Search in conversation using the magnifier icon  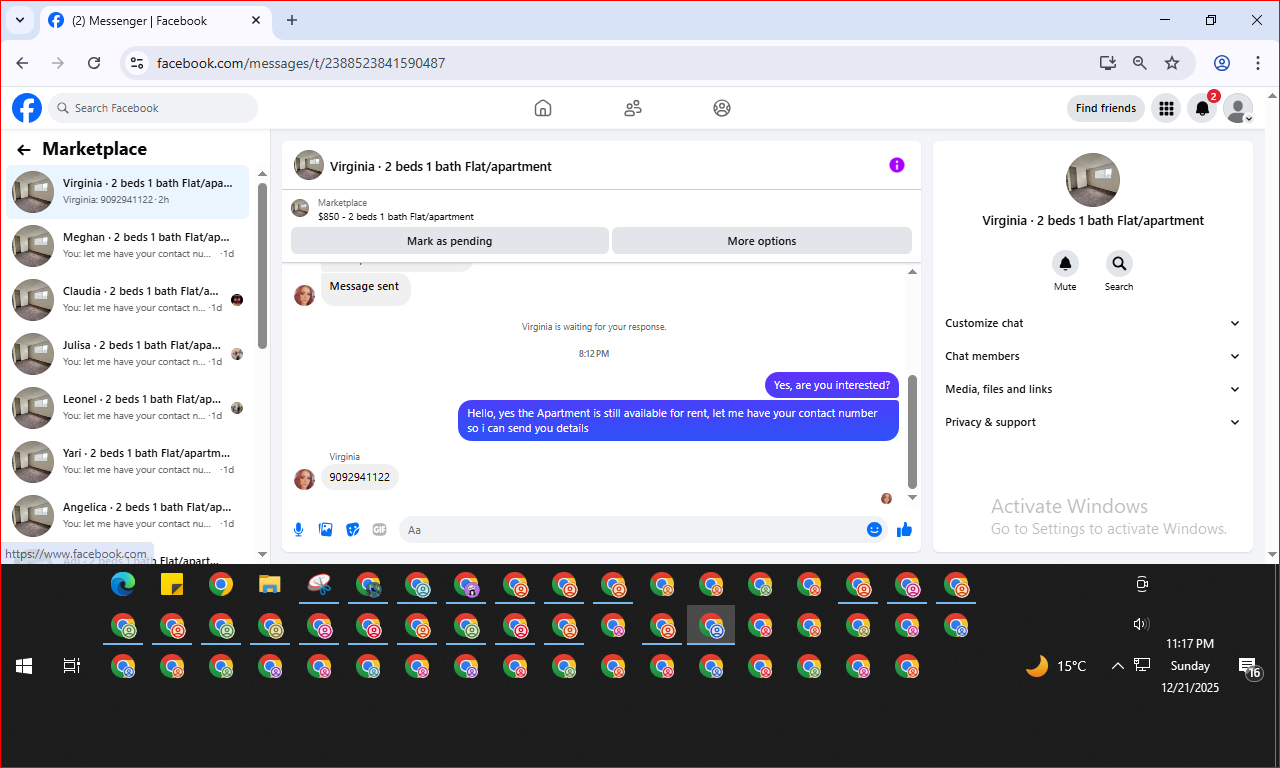point(1119,264)
